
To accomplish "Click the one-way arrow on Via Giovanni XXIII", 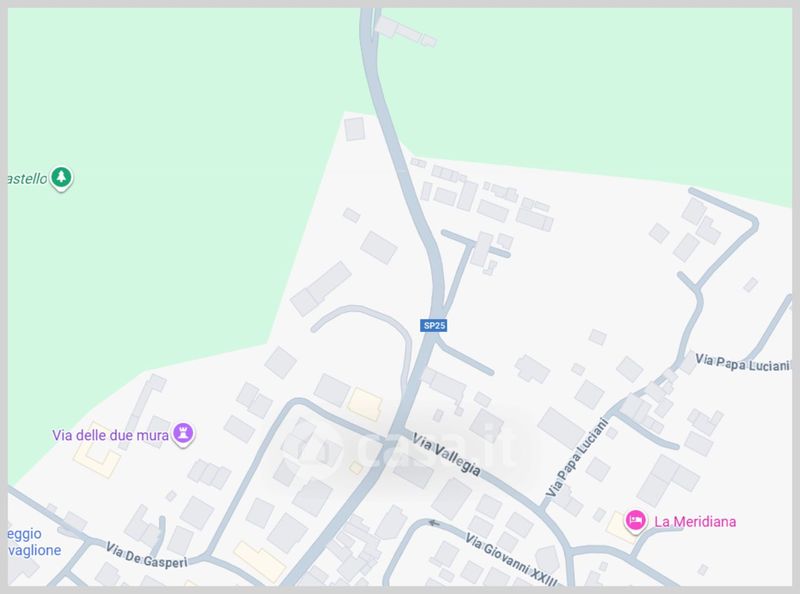I will click(x=434, y=523).
